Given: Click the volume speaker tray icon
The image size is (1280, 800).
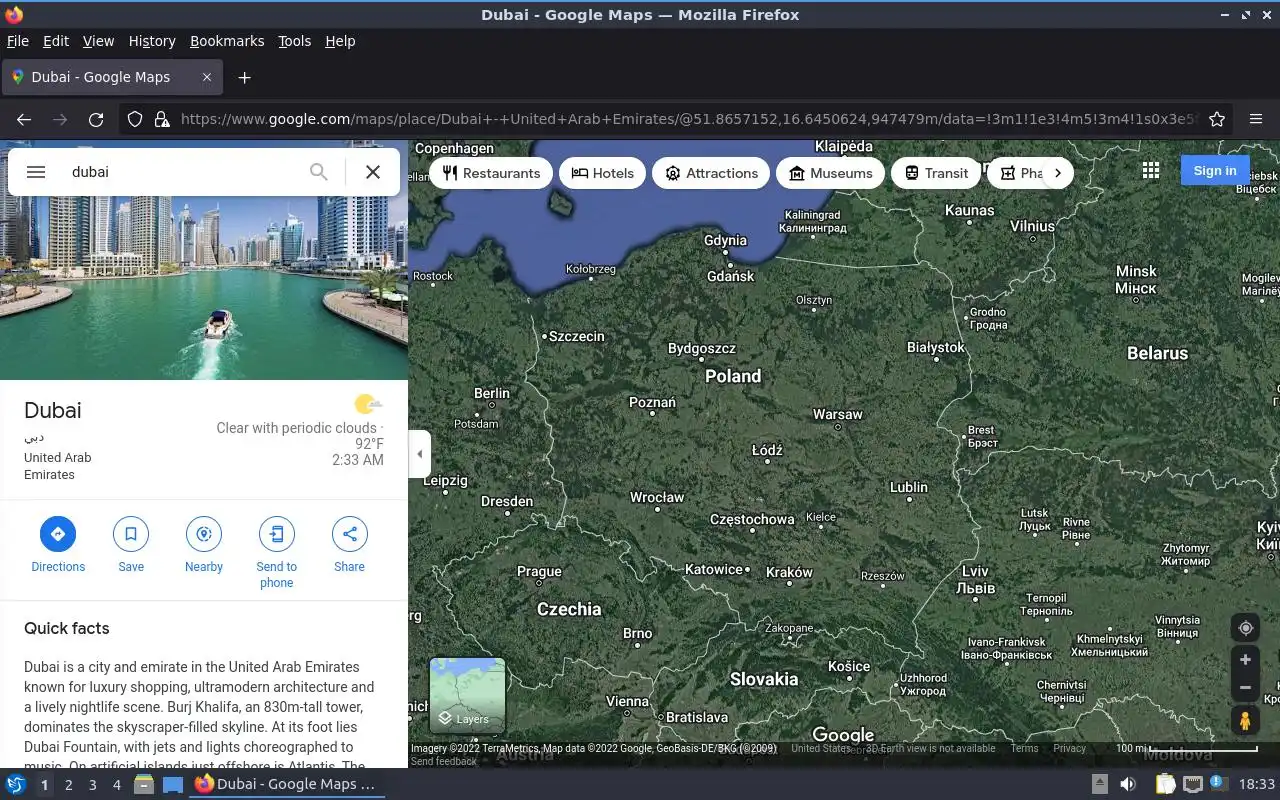Looking at the screenshot, I should [1128, 784].
